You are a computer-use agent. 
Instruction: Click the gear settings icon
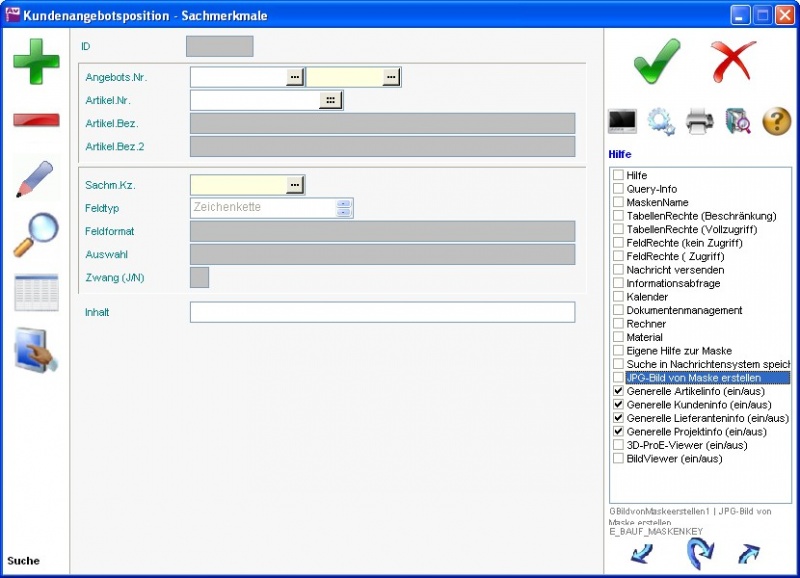click(x=661, y=121)
